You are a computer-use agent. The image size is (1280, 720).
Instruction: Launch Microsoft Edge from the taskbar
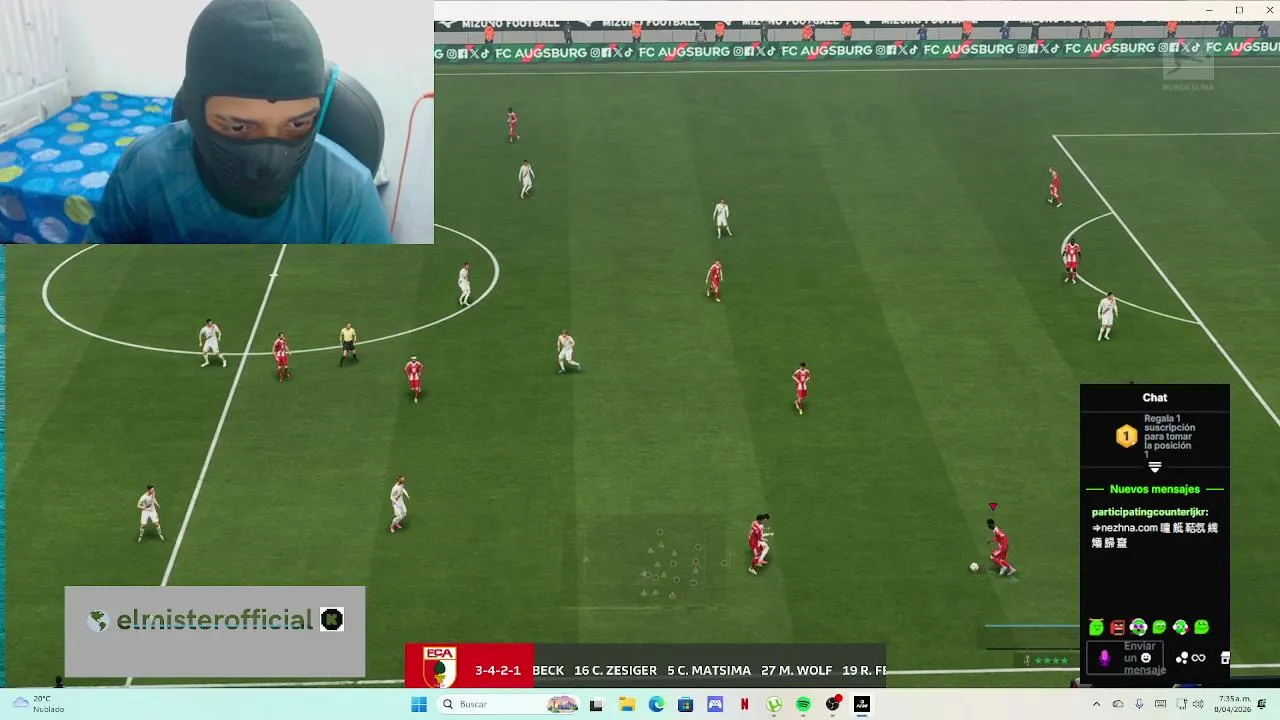656,704
